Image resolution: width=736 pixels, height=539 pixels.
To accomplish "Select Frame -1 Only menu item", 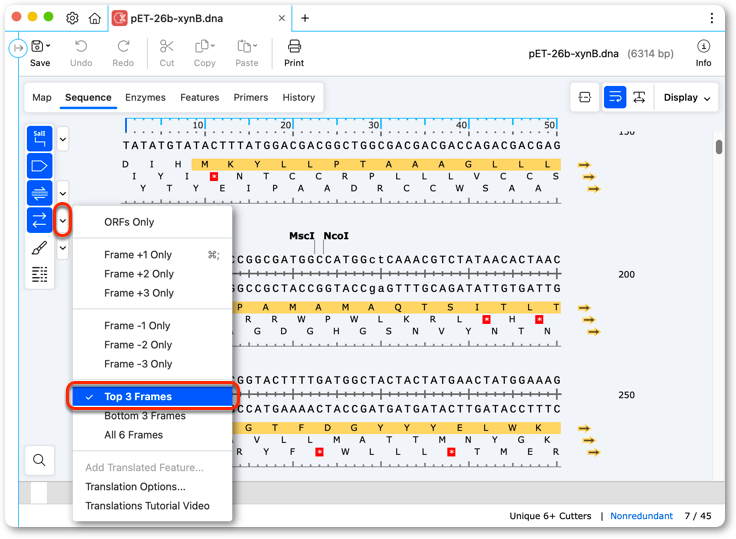I will pyautogui.click(x=153, y=325).
